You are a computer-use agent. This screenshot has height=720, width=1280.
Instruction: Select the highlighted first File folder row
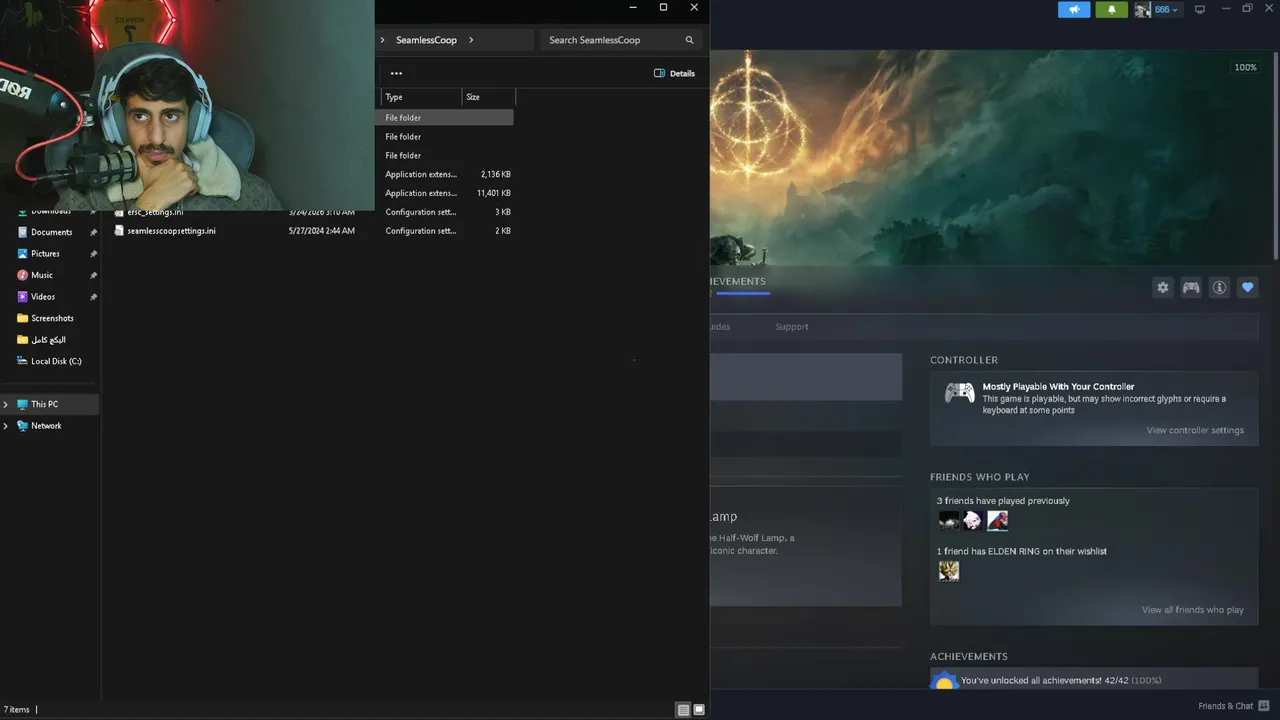tap(445, 118)
